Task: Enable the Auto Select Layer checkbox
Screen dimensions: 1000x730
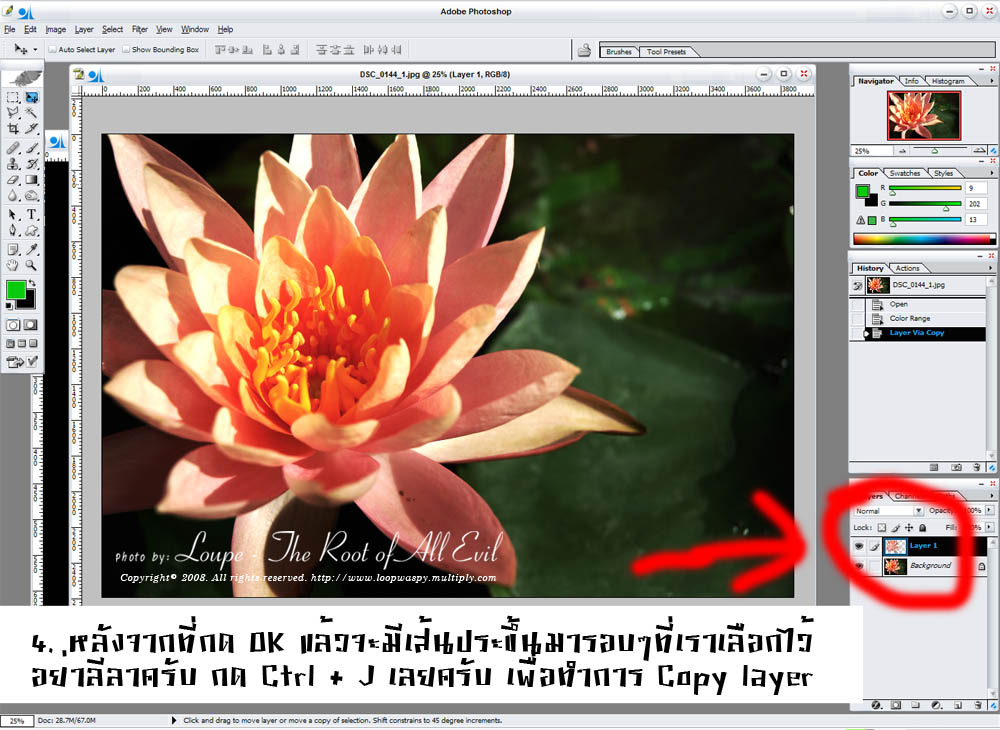Action: click(x=52, y=49)
